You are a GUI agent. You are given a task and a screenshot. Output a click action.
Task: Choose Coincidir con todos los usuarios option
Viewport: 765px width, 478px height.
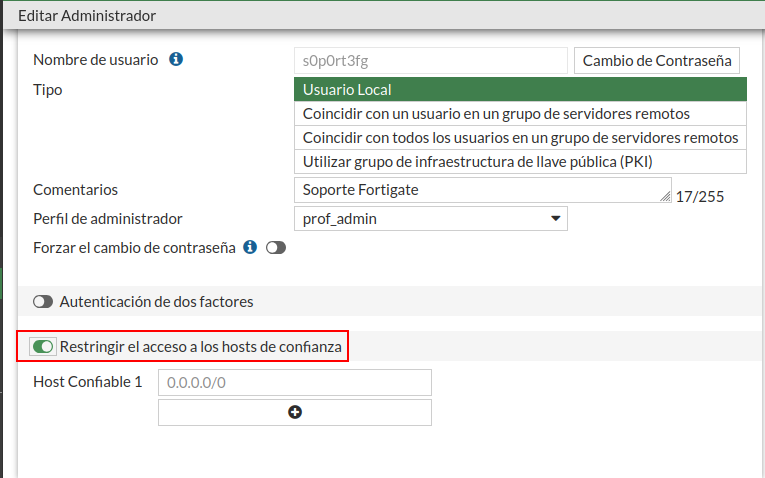coord(520,137)
